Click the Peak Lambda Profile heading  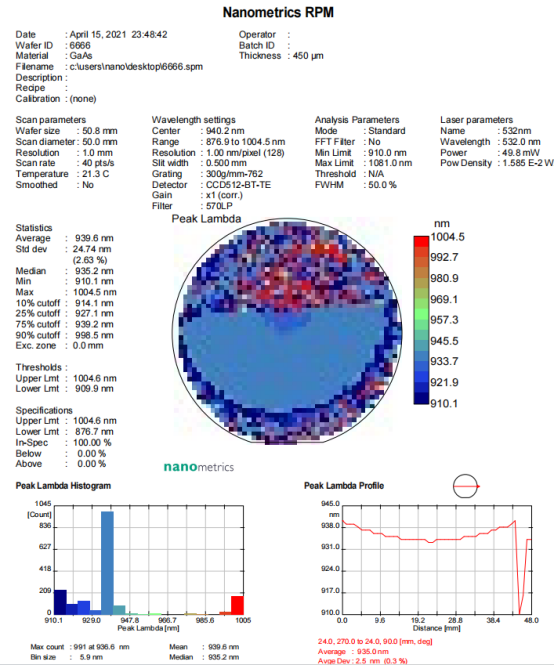click(x=344, y=486)
